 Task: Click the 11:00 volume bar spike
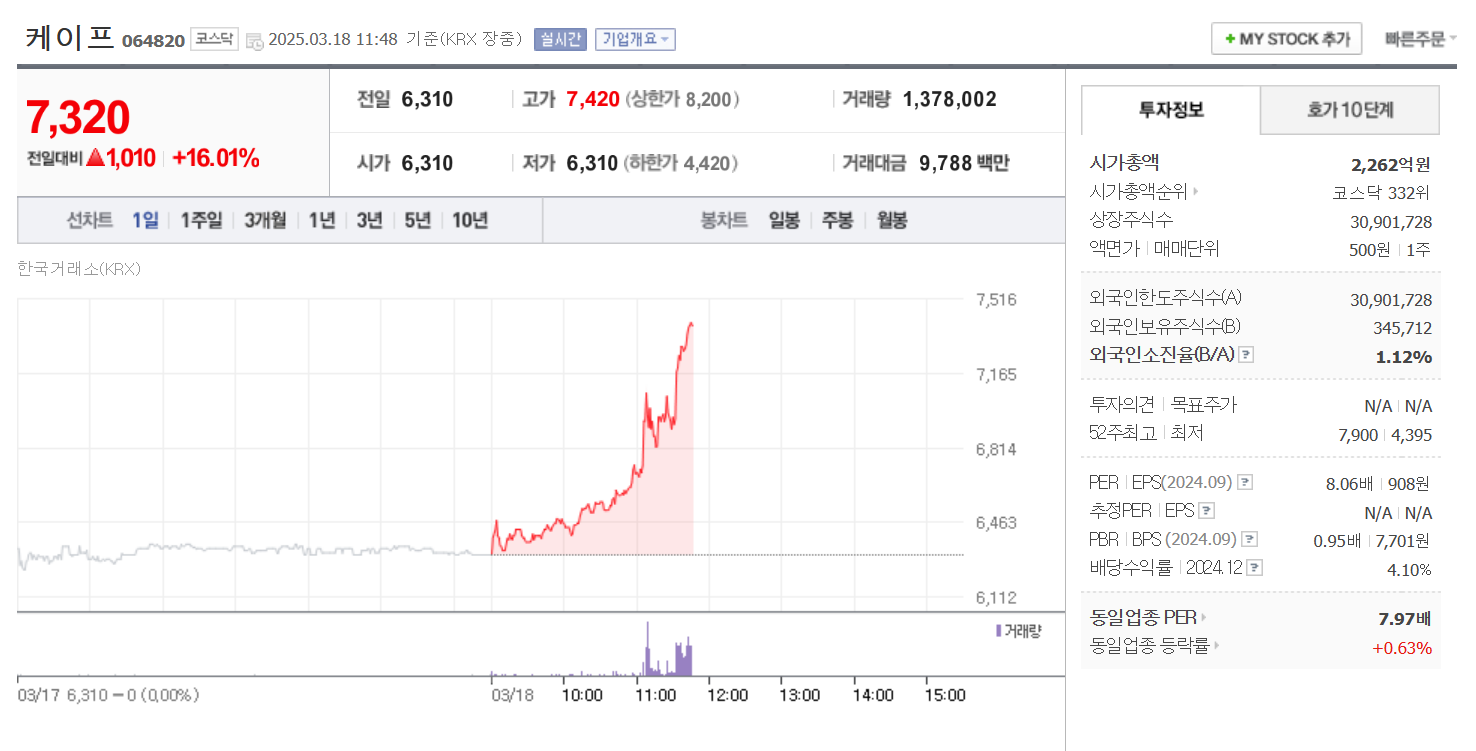[x=647, y=649]
